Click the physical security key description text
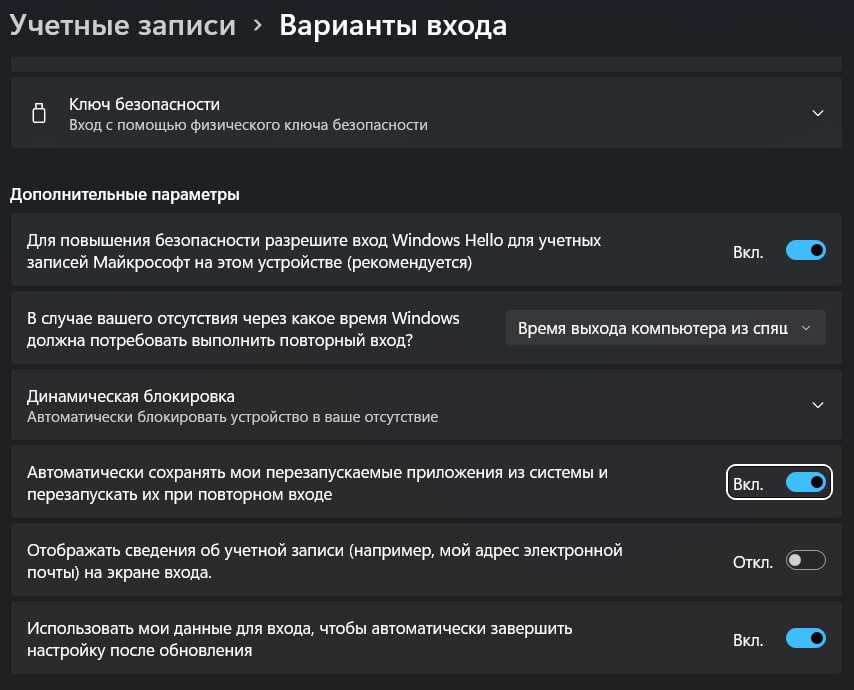854x690 pixels. tap(248, 125)
